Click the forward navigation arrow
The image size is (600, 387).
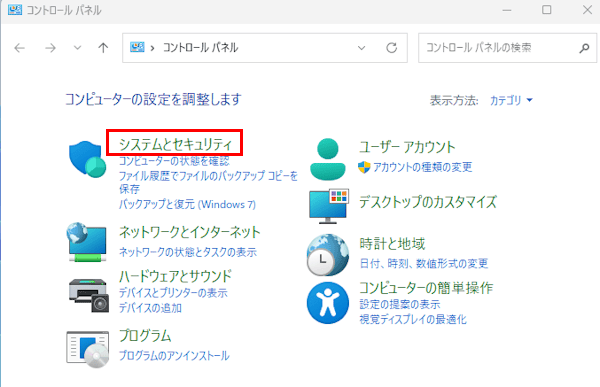click(x=50, y=48)
